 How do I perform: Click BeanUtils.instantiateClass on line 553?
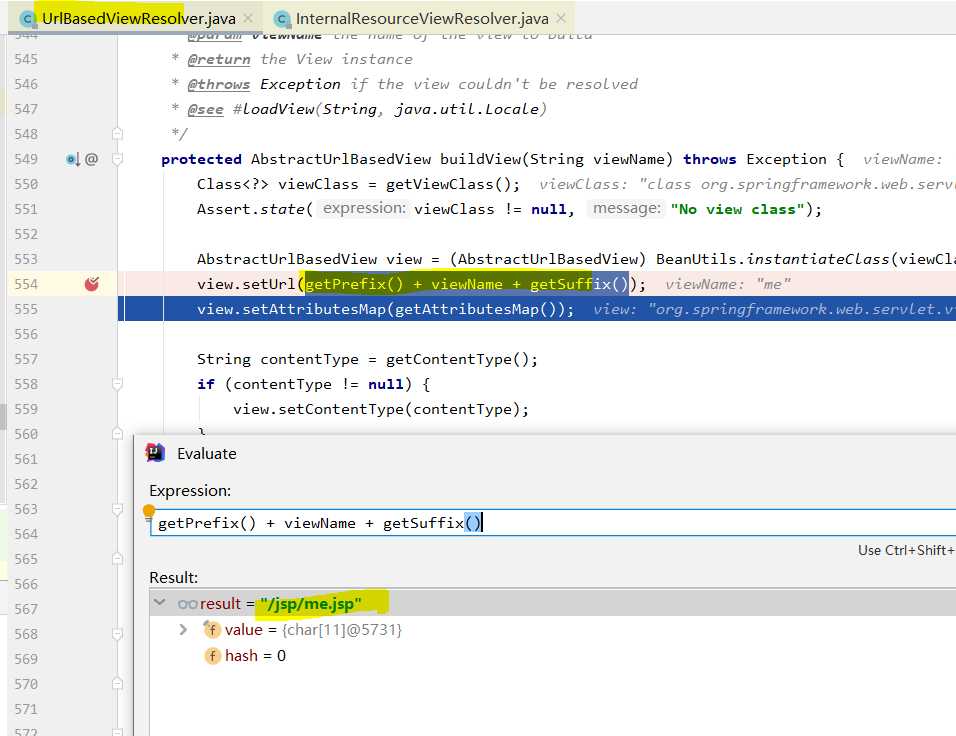772,259
